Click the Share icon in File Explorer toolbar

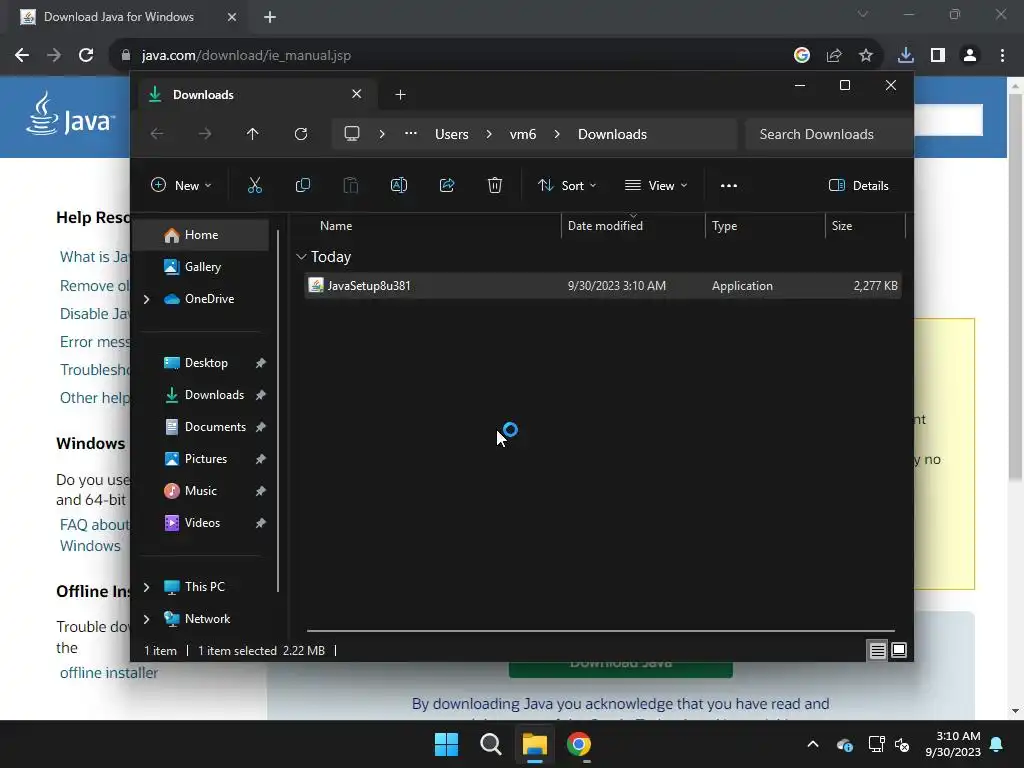point(447,185)
